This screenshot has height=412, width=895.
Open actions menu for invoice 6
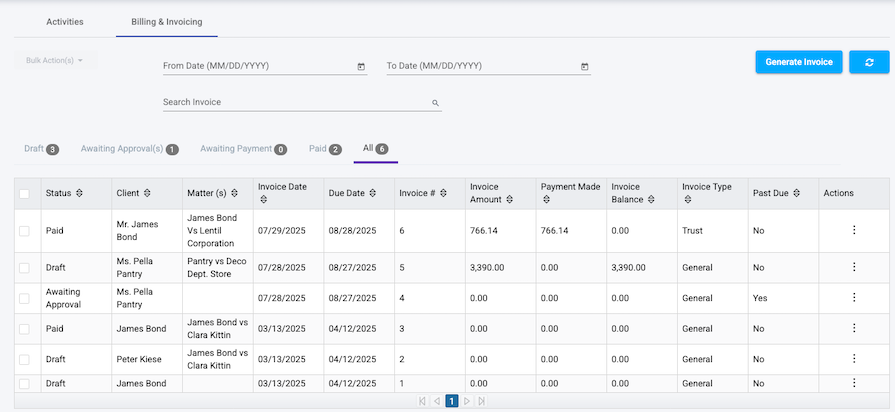pyautogui.click(x=854, y=230)
